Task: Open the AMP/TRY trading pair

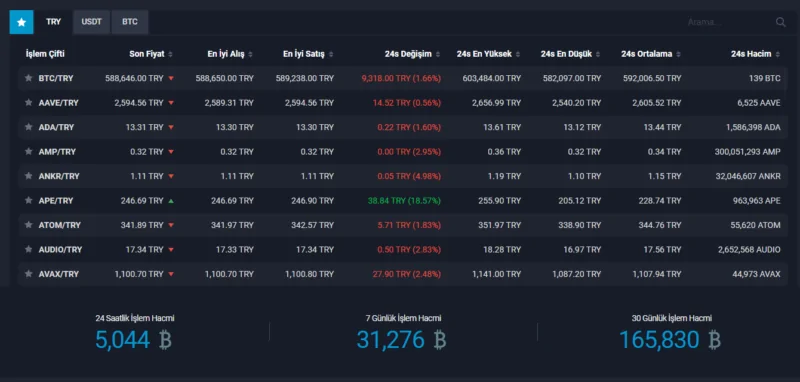Action: coord(57,152)
